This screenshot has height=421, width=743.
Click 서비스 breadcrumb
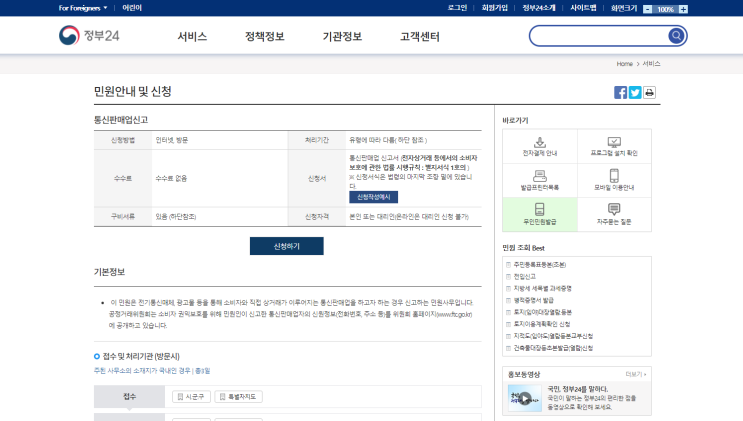click(x=652, y=64)
